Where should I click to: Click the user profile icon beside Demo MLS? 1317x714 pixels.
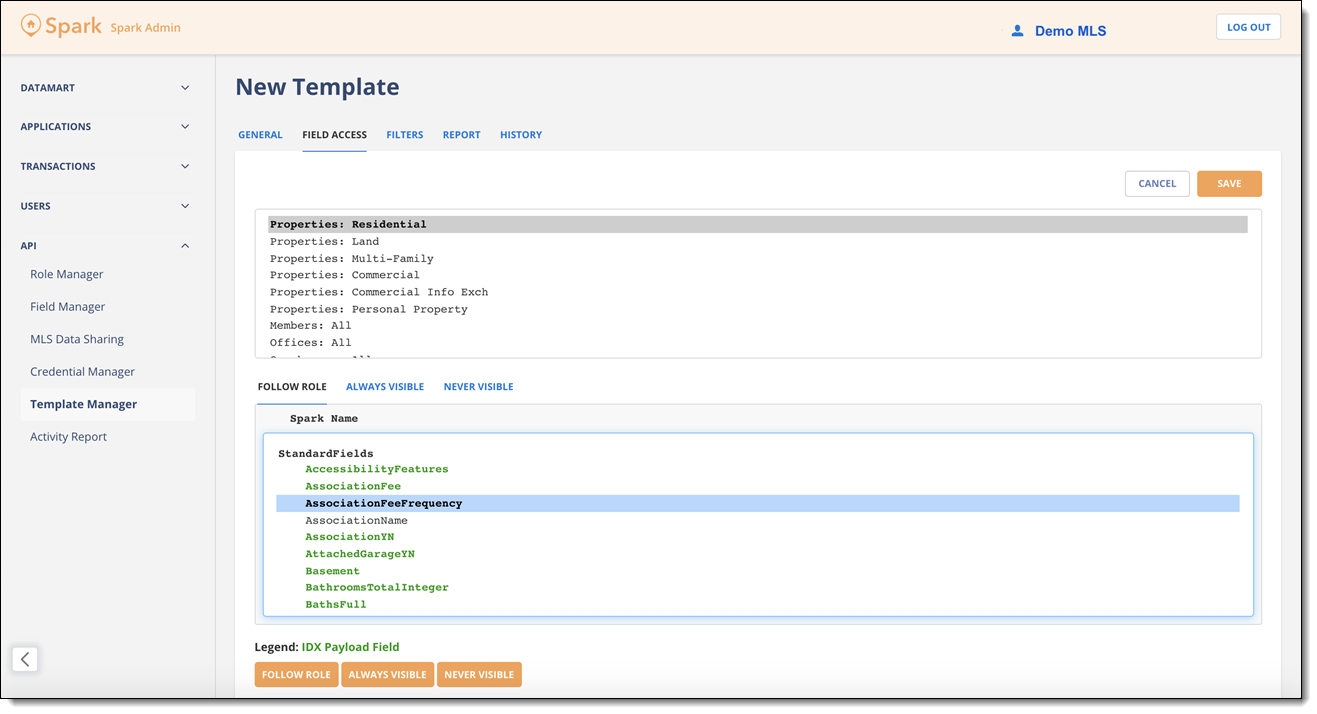1017,31
